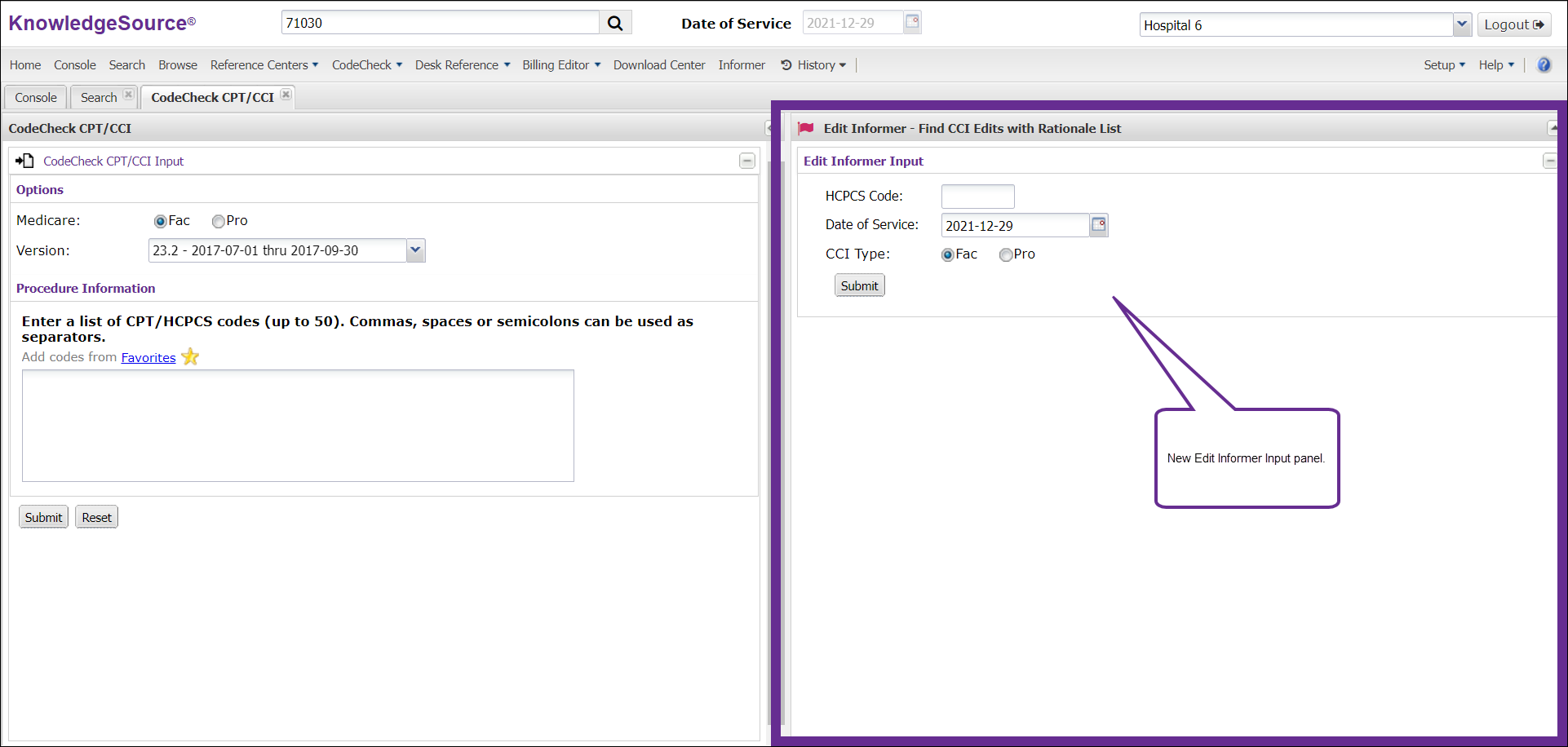The width and height of the screenshot is (1568, 747).
Task: Click the magnifying glass search icon
Action: pos(615,24)
